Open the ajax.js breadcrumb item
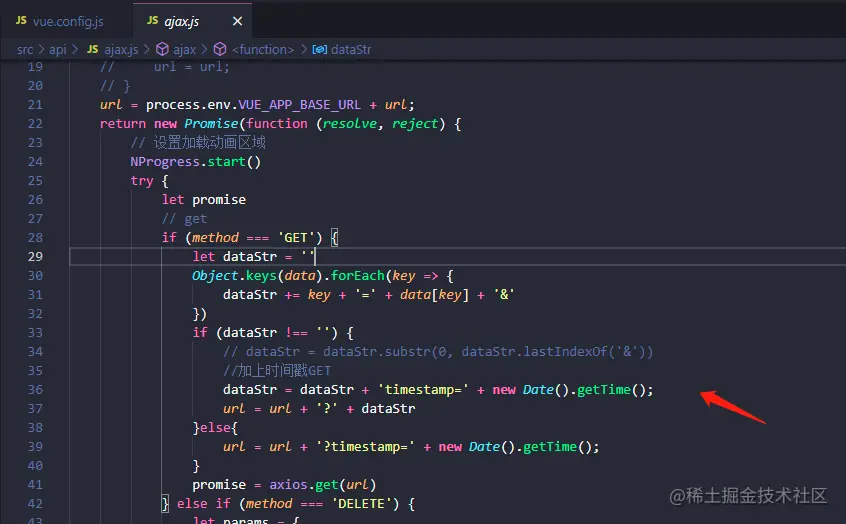846x524 pixels. [x=121, y=50]
